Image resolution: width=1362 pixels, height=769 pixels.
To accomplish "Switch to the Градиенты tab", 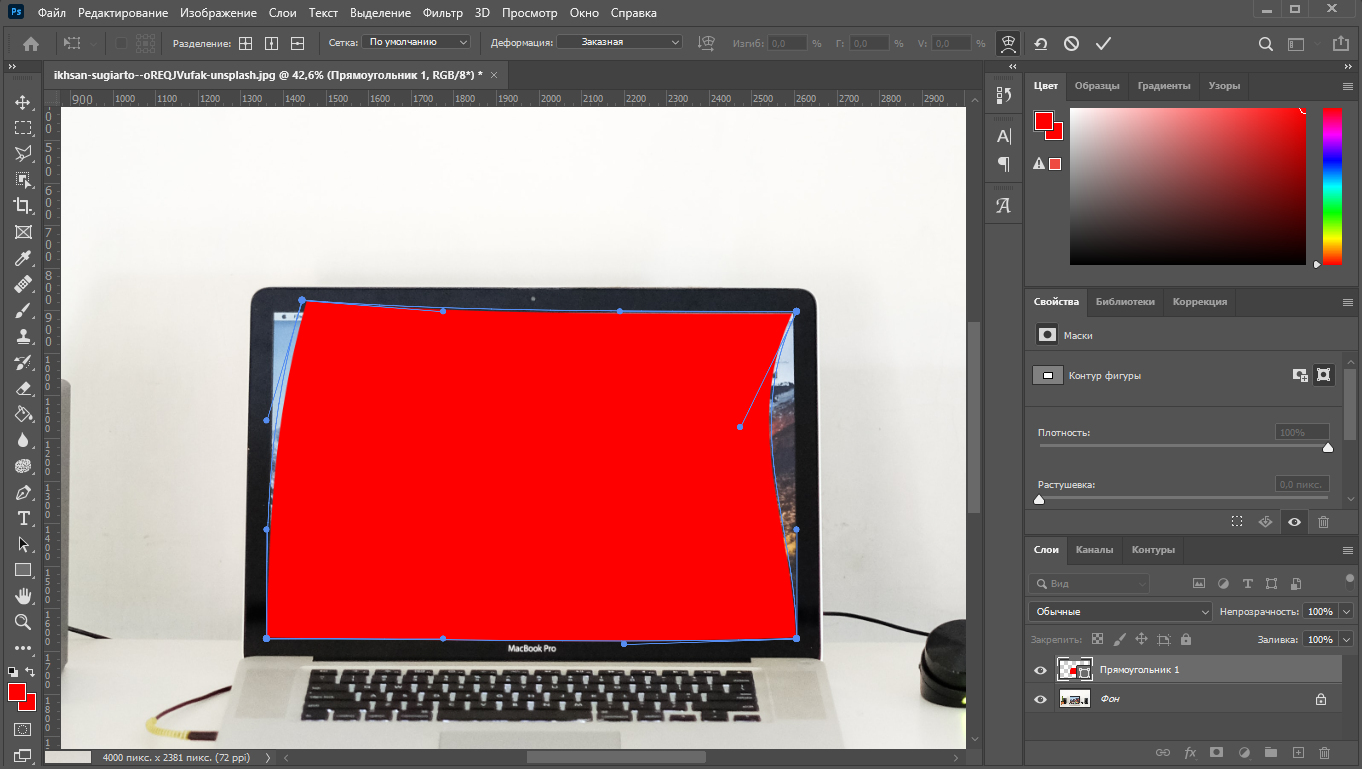I will pyautogui.click(x=1164, y=86).
